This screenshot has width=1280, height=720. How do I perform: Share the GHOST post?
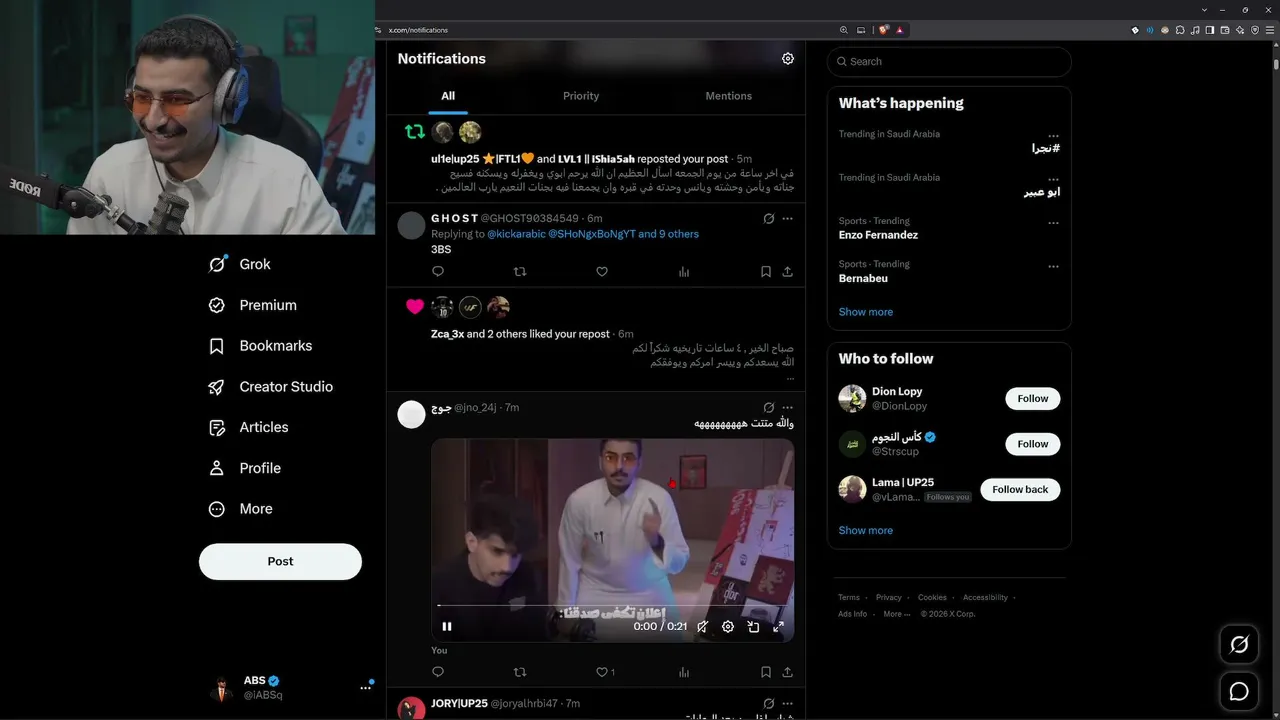tap(788, 272)
